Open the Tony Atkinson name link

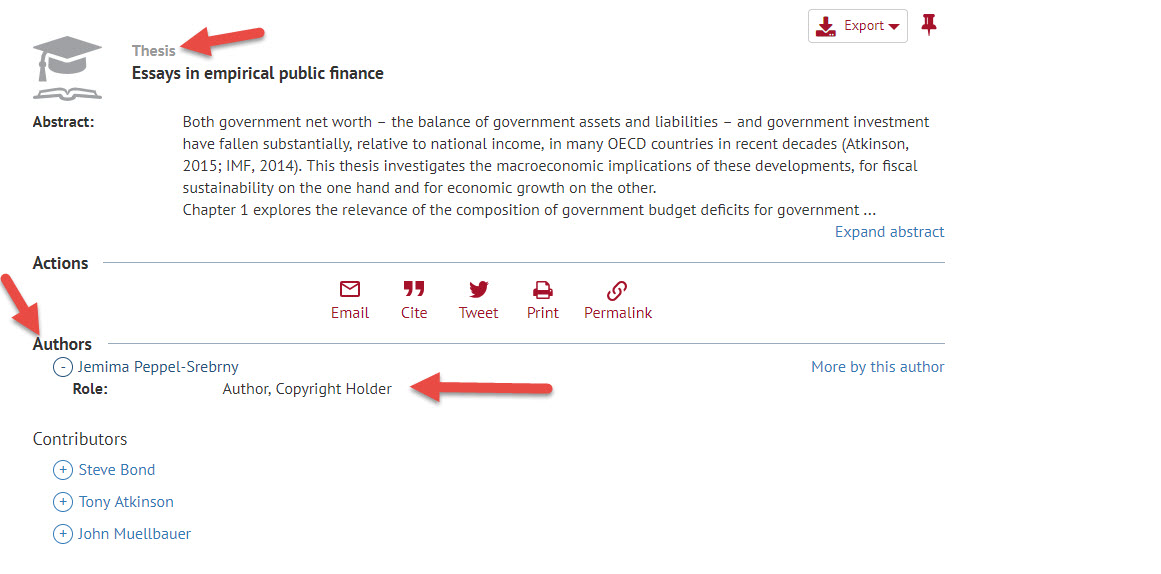tap(126, 501)
